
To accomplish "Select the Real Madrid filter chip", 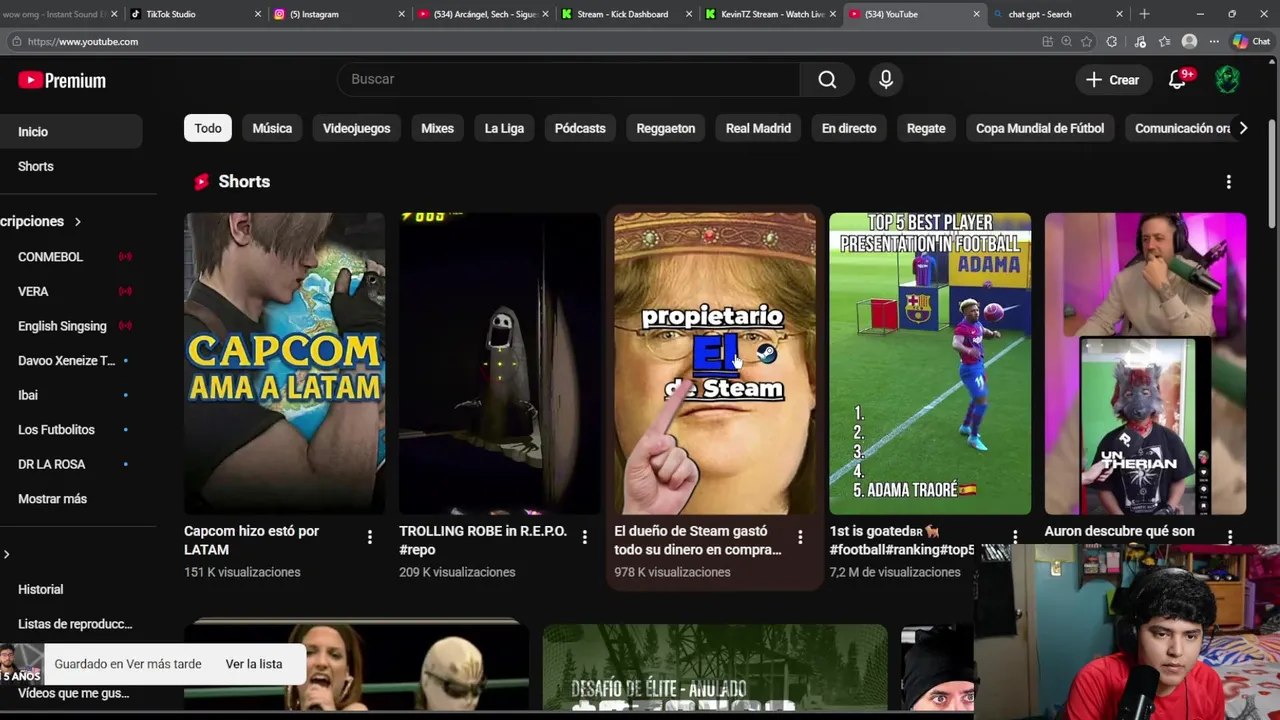I will point(758,128).
